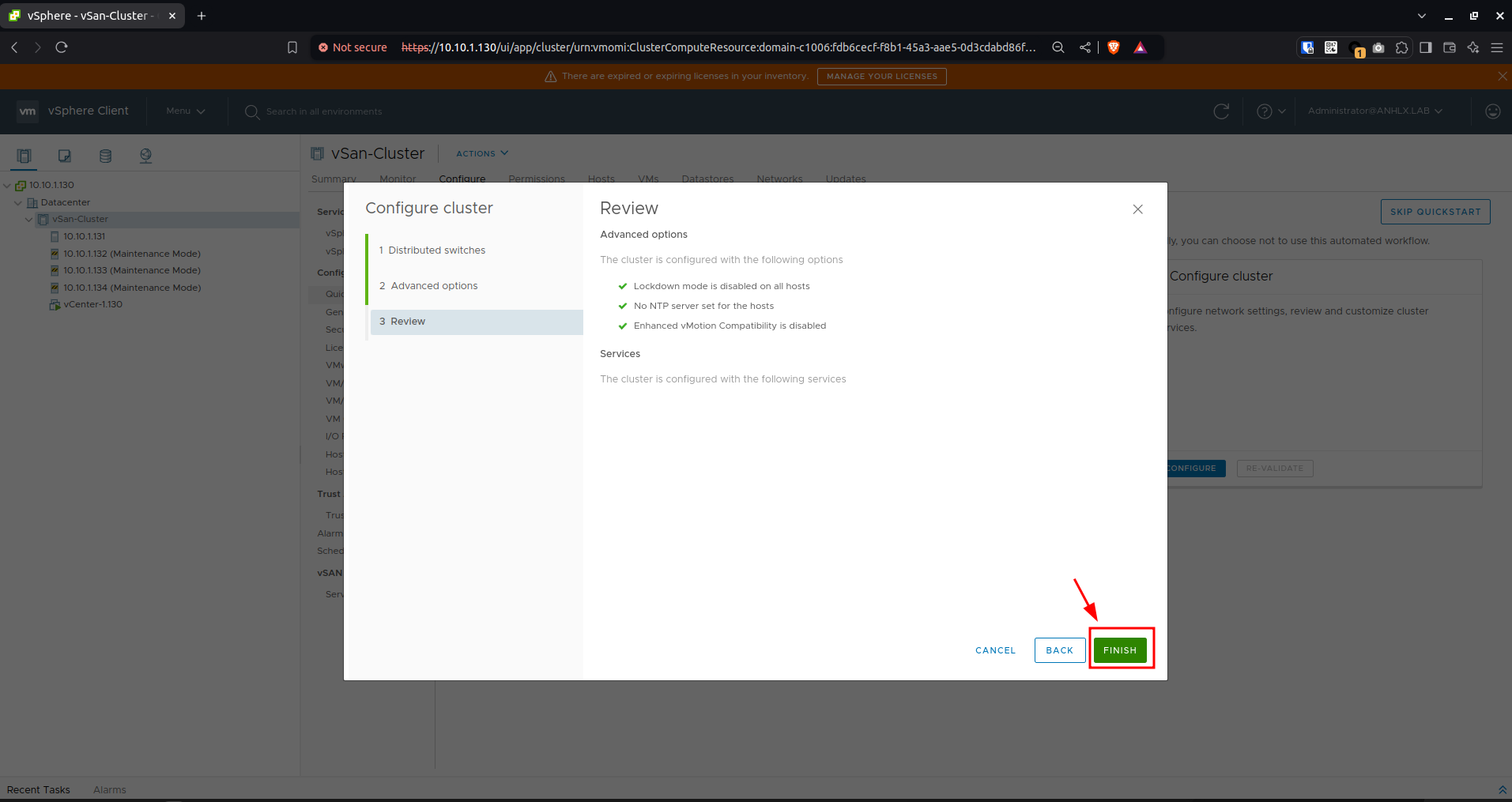1512x802 pixels.
Task: Open the Networking inventory icon
Action: pos(145,156)
